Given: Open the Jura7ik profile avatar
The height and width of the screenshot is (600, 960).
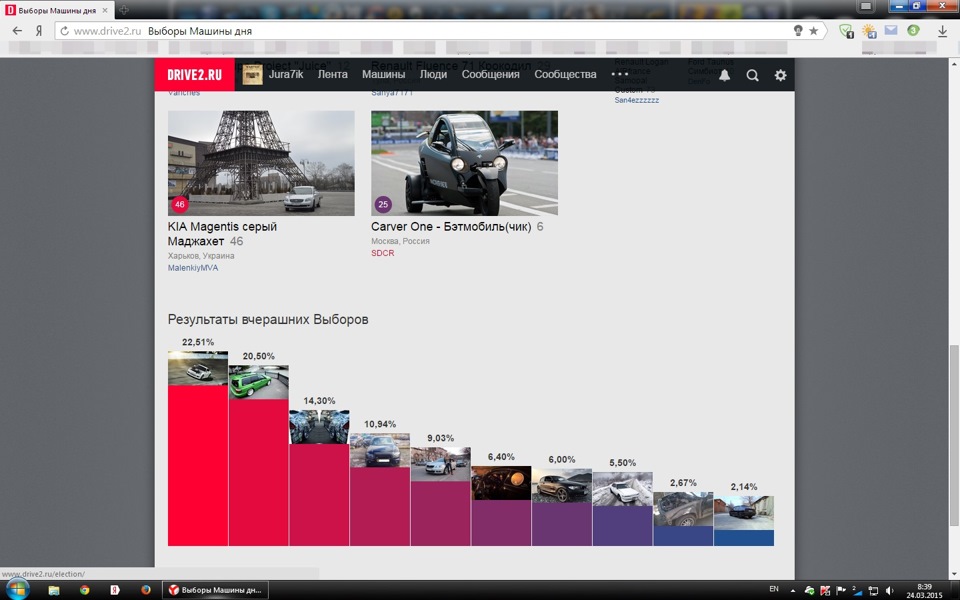Looking at the screenshot, I should [x=252, y=75].
